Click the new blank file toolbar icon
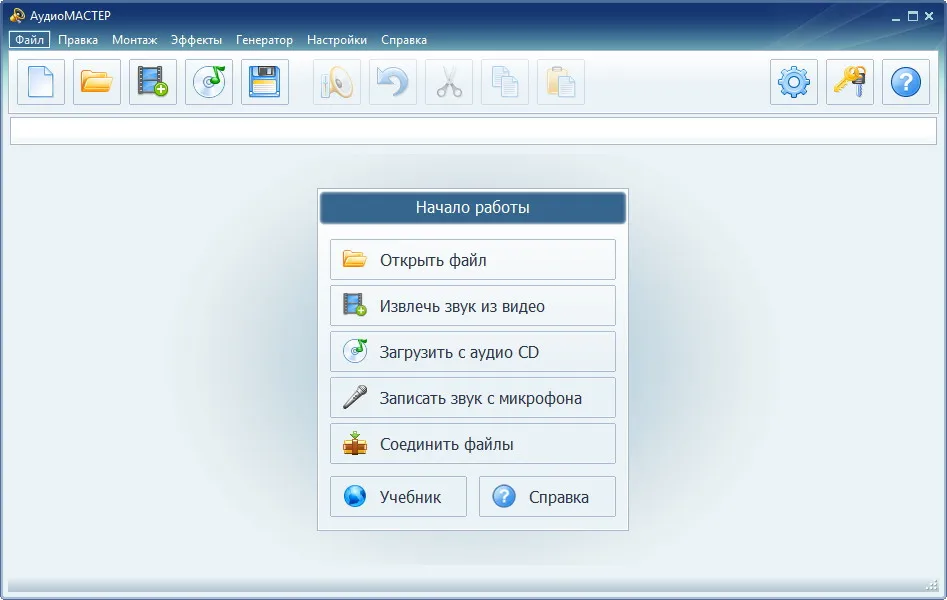Screen dimensions: 947x600 tap(40, 82)
